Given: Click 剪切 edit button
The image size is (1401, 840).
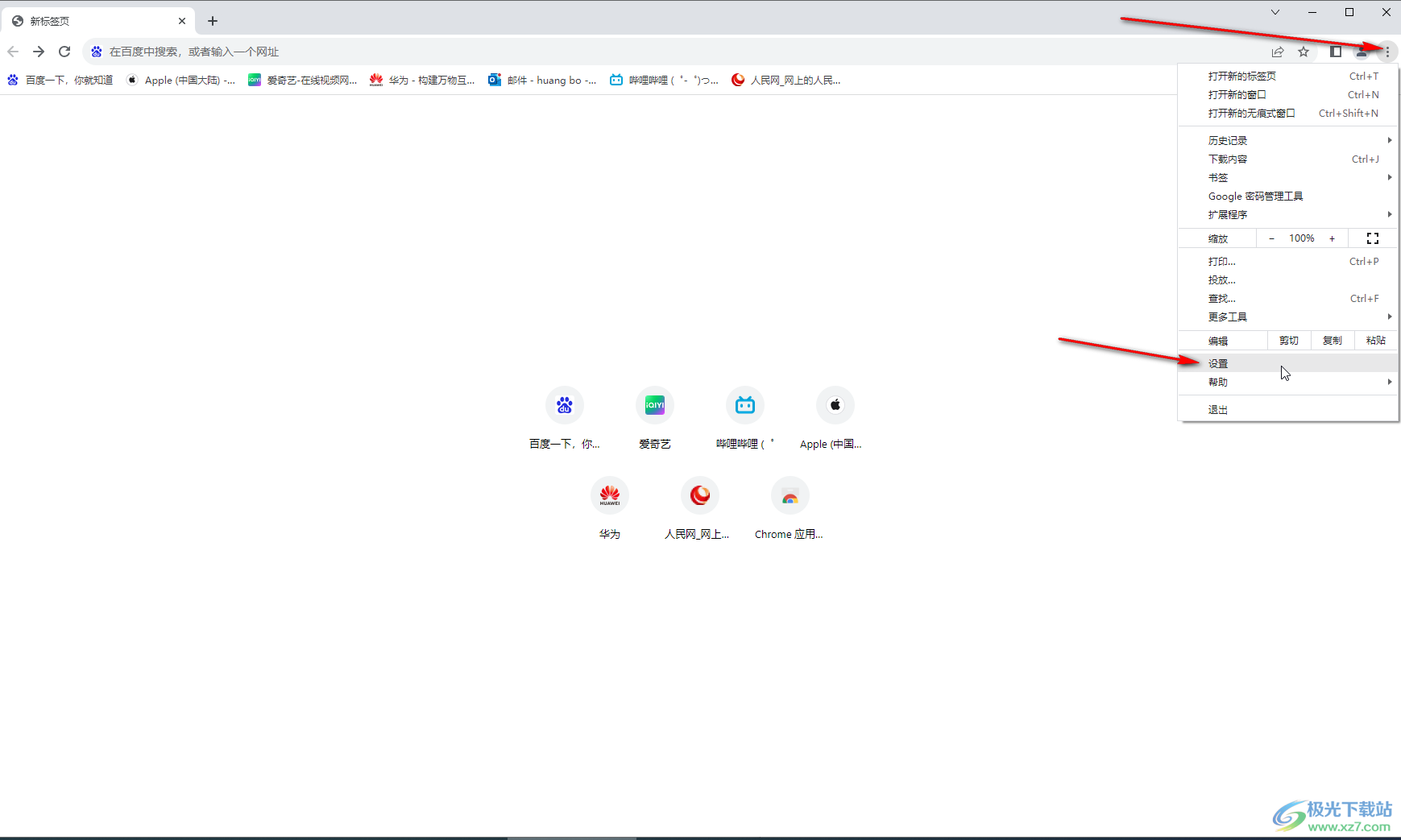Looking at the screenshot, I should 1289,341.
